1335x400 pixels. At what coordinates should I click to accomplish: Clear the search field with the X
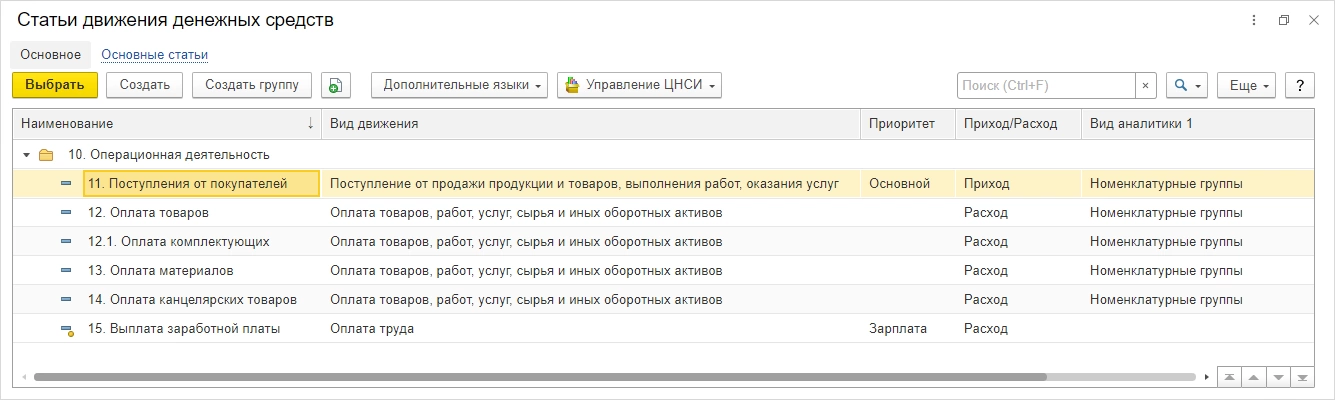coord(1146,85)
